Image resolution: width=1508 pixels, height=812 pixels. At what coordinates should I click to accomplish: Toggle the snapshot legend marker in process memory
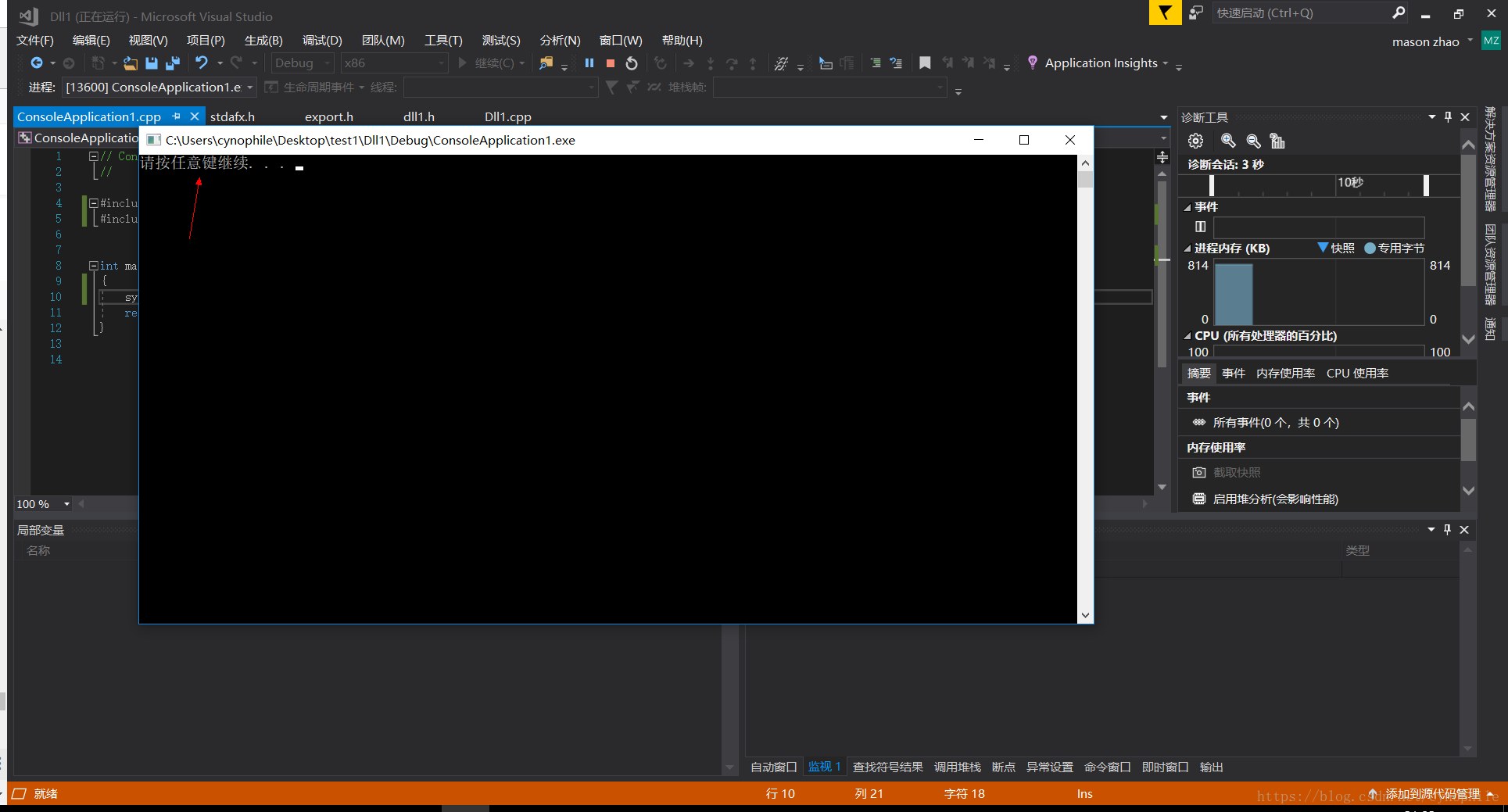pyautogui.click(x=1323, y=248)
